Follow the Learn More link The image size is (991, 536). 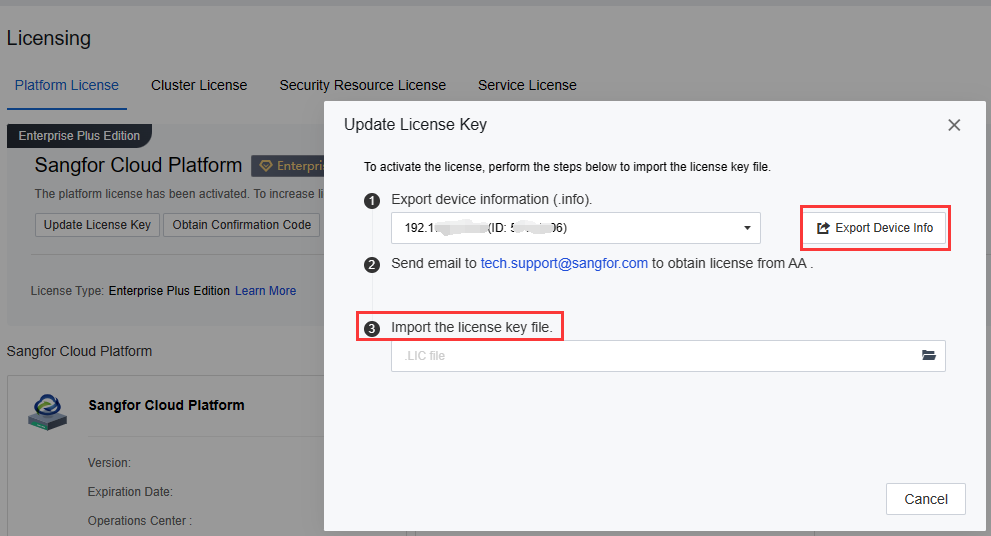(x=265, y=291)
